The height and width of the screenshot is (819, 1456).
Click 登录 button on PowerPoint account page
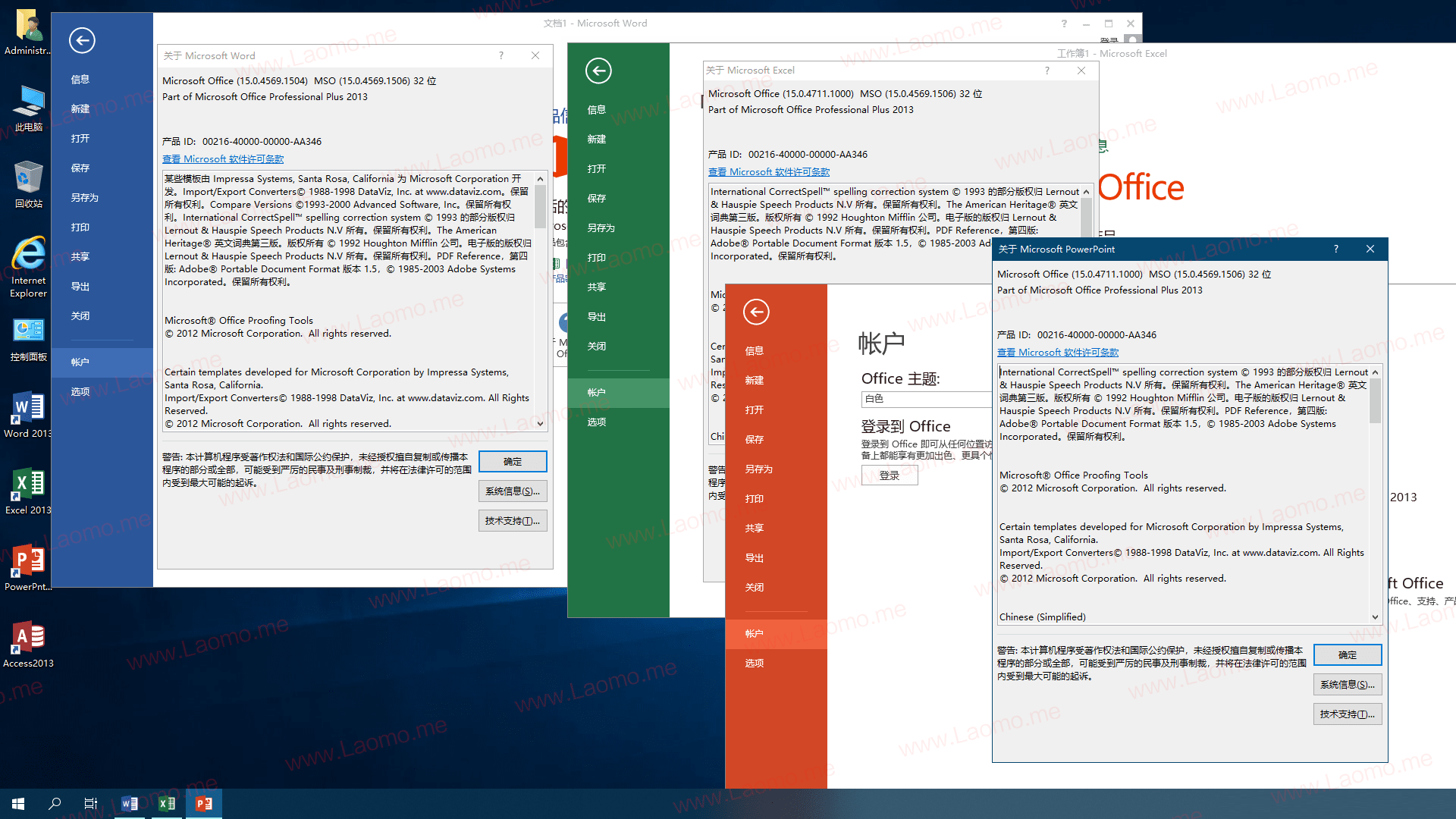890,475
